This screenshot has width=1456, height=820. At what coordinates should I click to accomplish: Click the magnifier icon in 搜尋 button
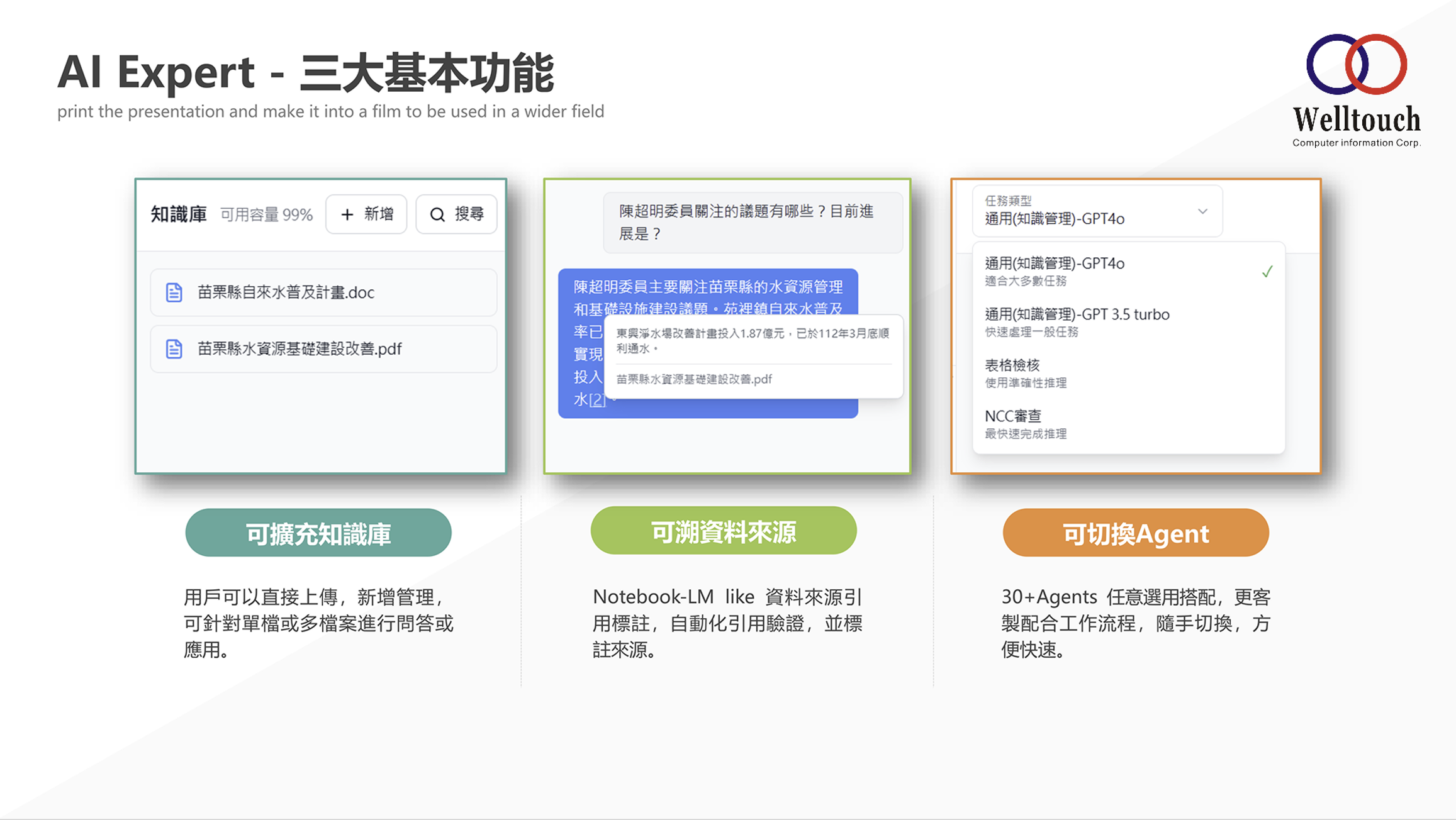click(x=437, y=214)
